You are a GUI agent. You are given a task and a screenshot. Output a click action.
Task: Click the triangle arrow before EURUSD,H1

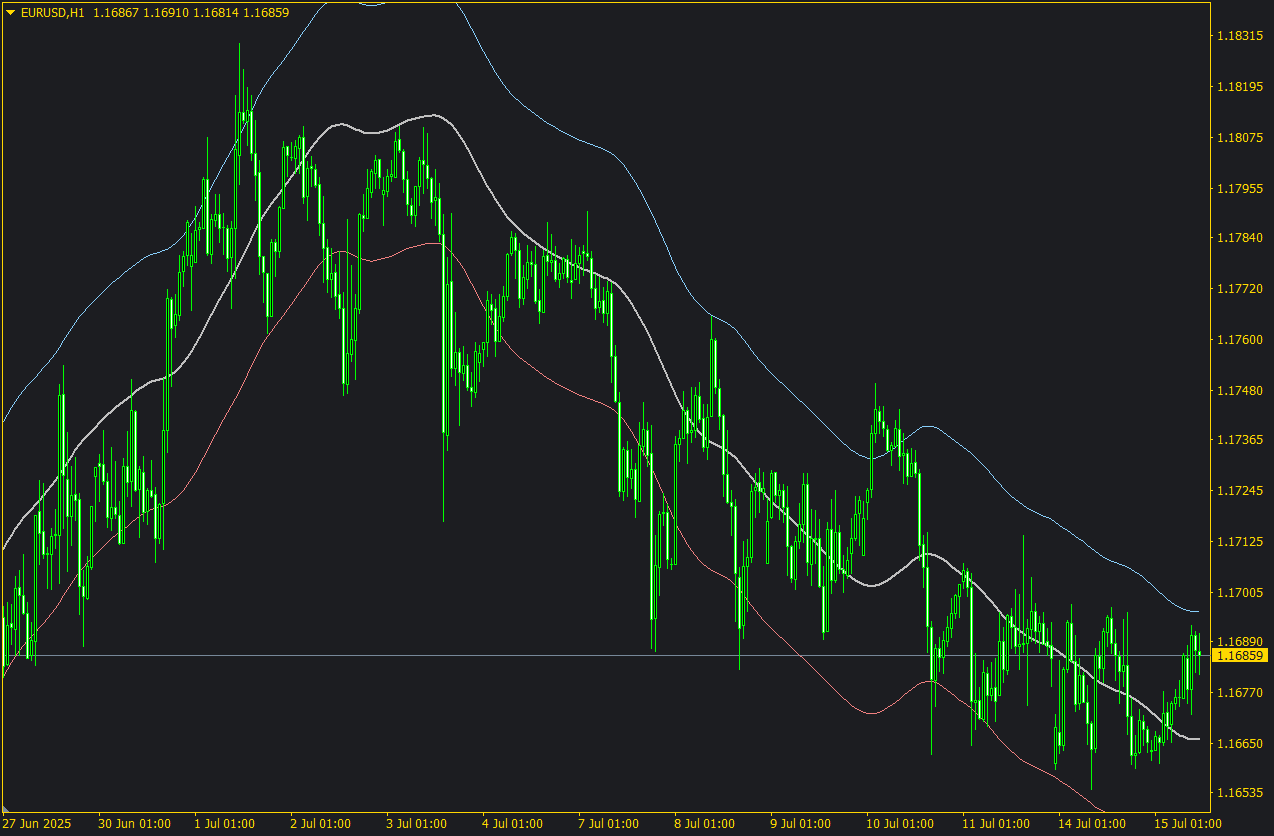[10, 12]
